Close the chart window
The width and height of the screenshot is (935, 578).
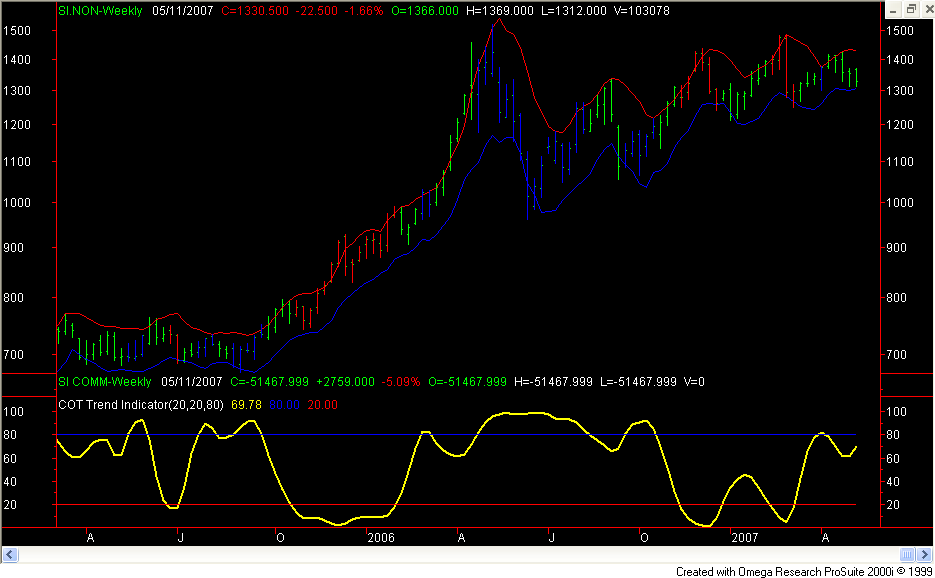927,10
